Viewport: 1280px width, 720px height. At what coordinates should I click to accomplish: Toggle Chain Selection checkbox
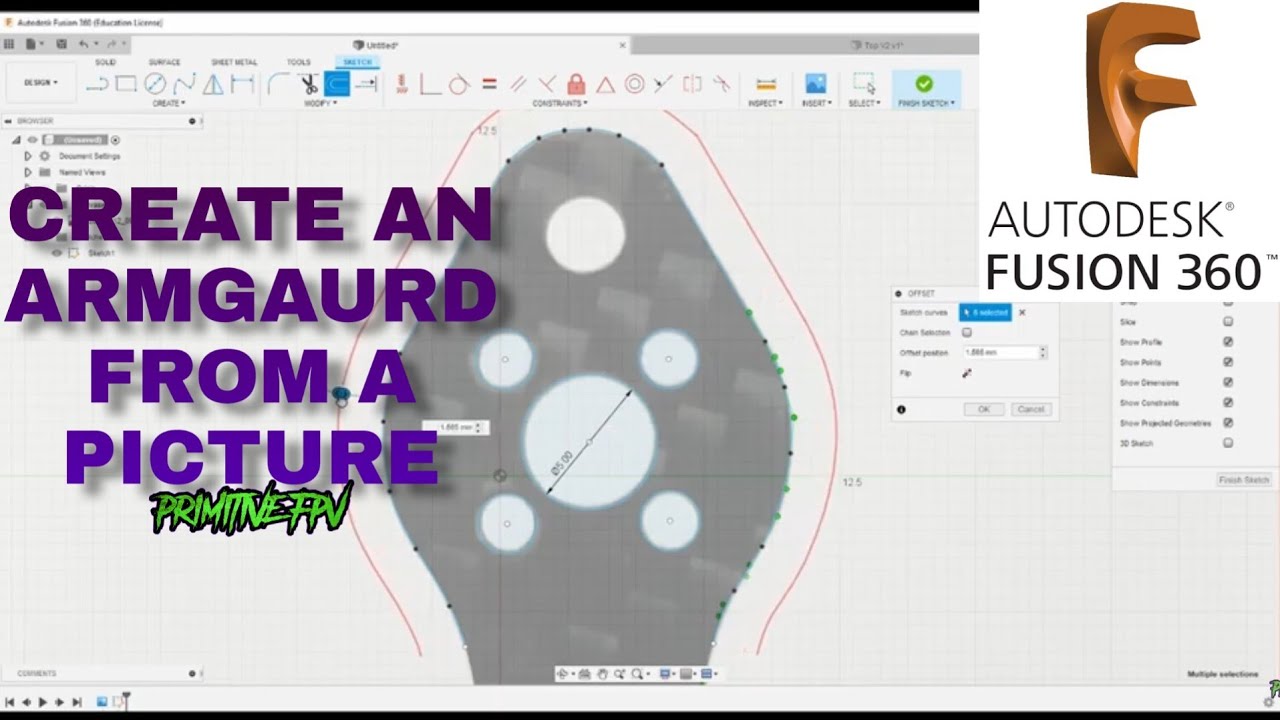(x=967, y=332)
